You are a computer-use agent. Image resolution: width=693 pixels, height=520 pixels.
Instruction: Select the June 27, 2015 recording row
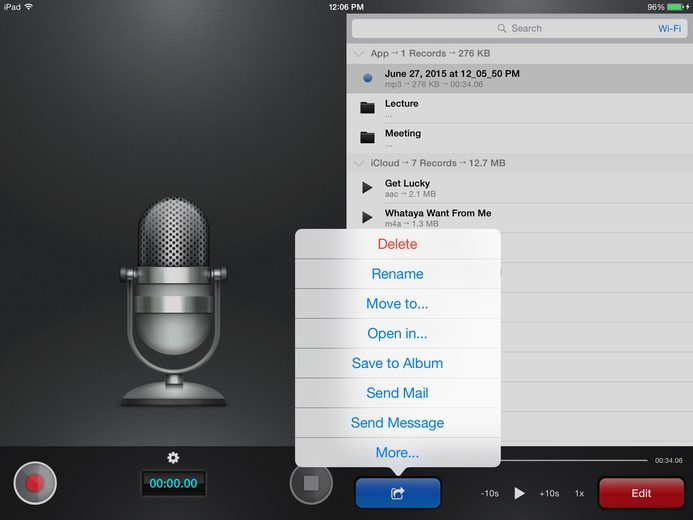(520, 78)
